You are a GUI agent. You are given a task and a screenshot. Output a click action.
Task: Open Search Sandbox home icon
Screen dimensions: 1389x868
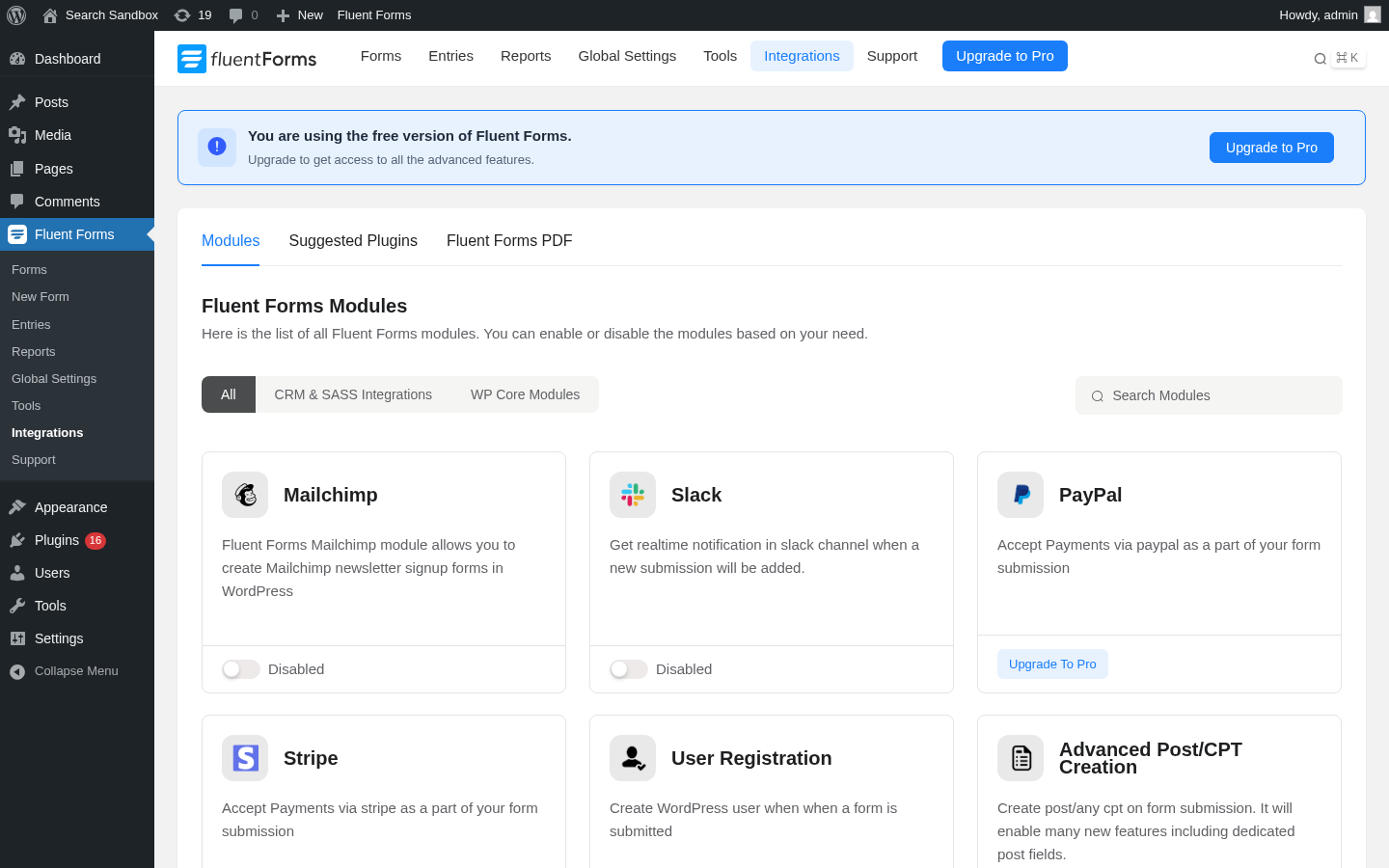50,15
